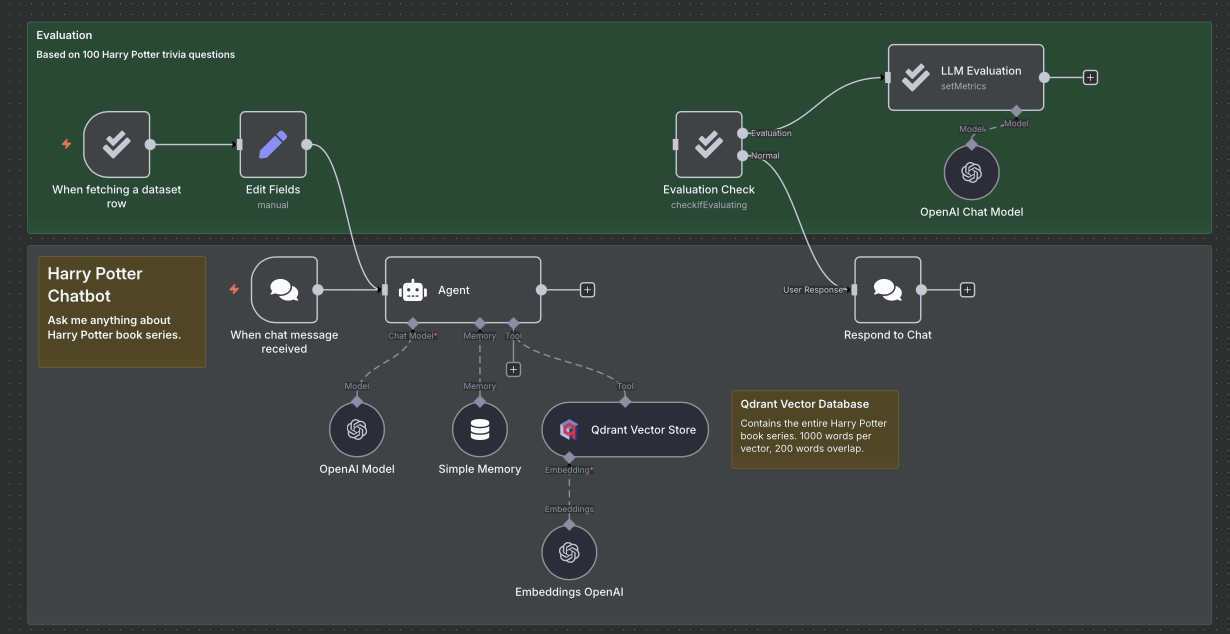Viewport: 1230px width, 634px height.
Task: Click the 'Embeddings OpenAI' label text
Action: (x=569, y=592)
